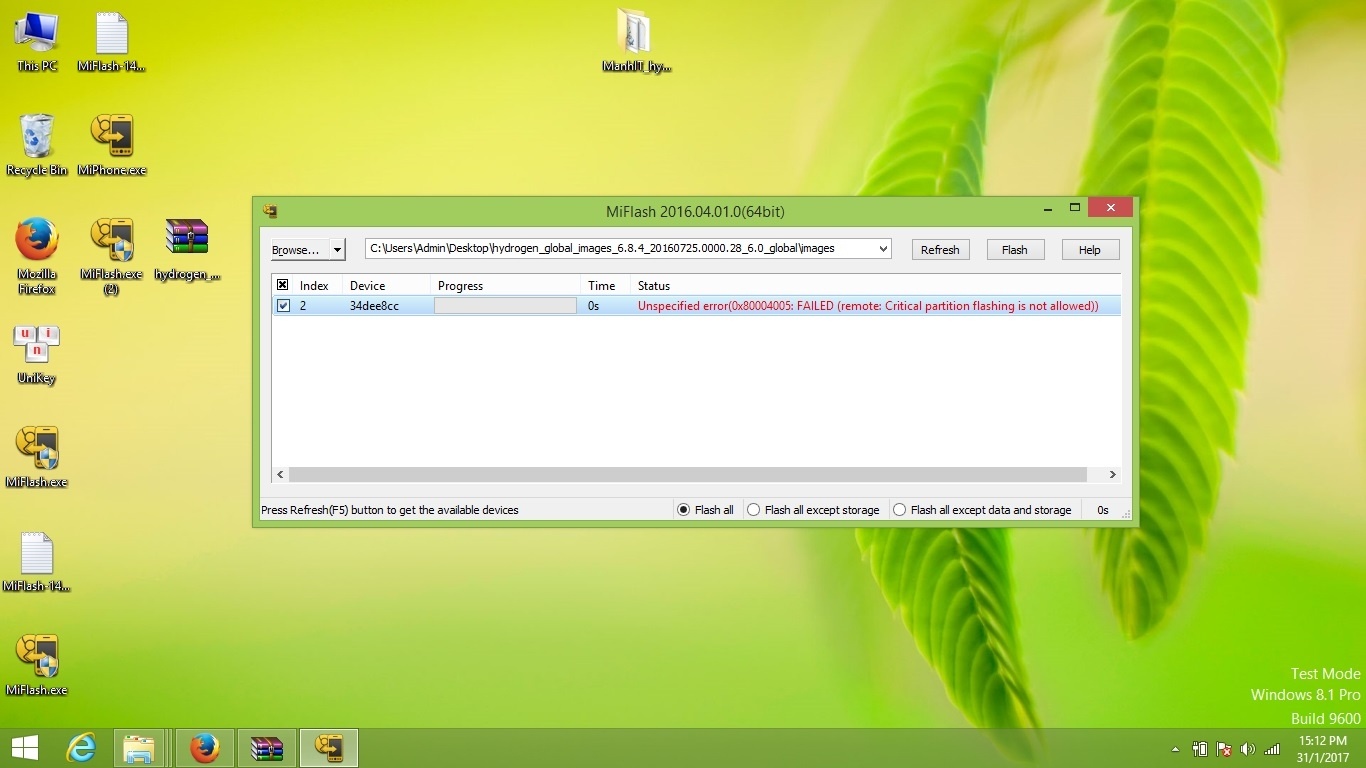This screenshot has width=1366, height=768.
Task: Click the "Unspecified error(0x80004005..." status message
Action: click(868, 306)
